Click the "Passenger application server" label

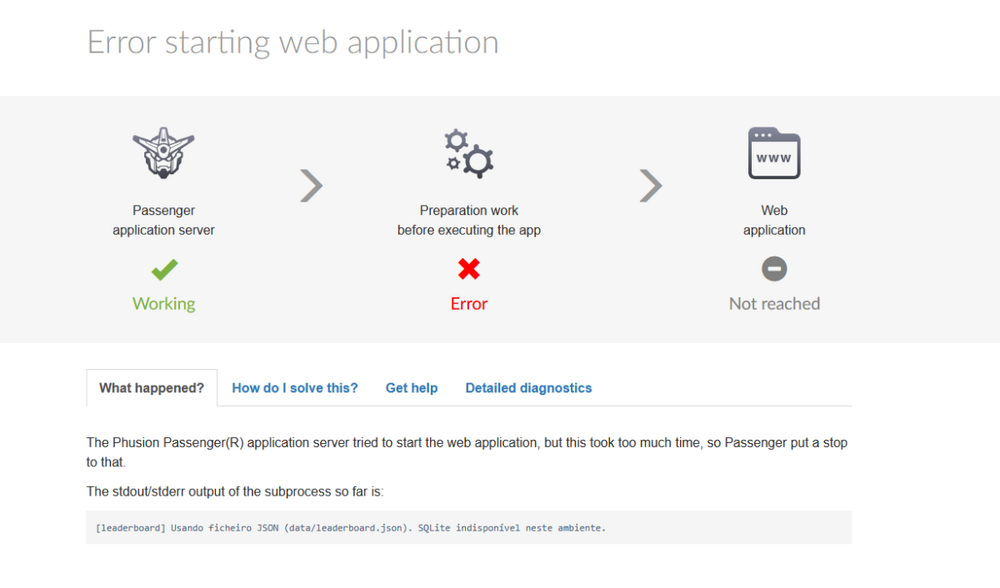point(164,220)
